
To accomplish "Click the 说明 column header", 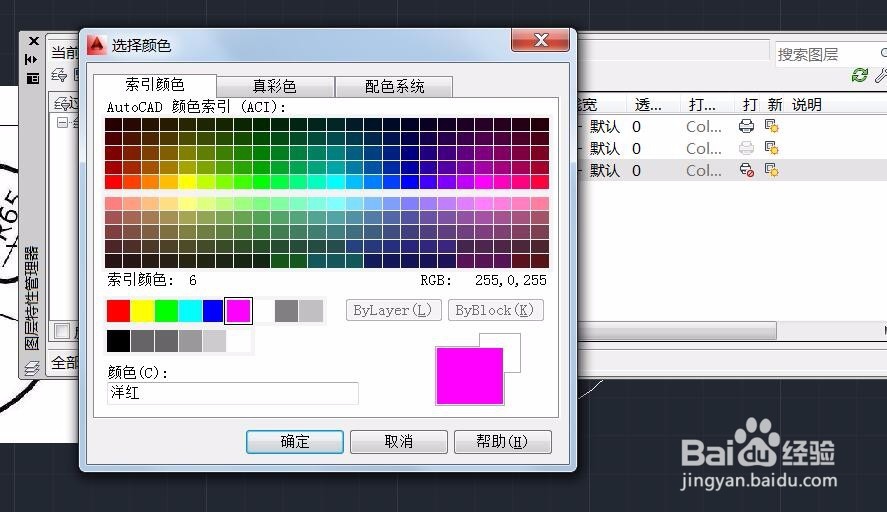I will click(x=807, y=105).
